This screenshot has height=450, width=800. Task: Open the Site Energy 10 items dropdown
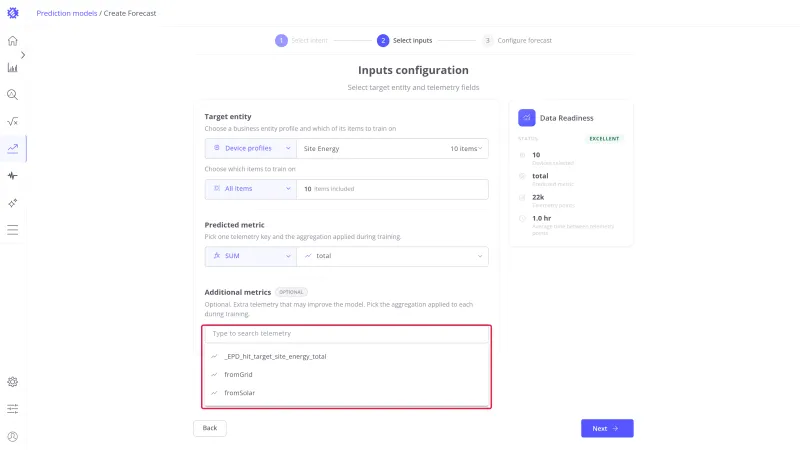(x=392, y=148)
